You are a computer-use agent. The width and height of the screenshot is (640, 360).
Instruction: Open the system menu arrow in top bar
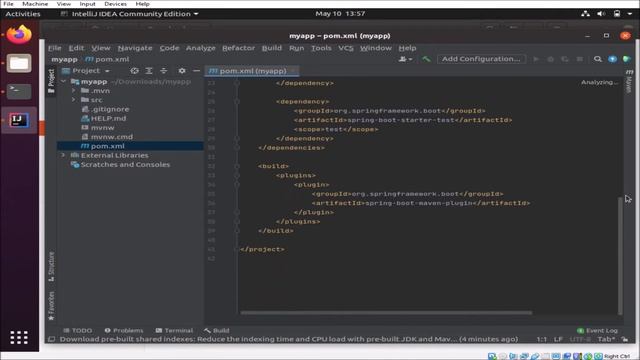(630, 13)
